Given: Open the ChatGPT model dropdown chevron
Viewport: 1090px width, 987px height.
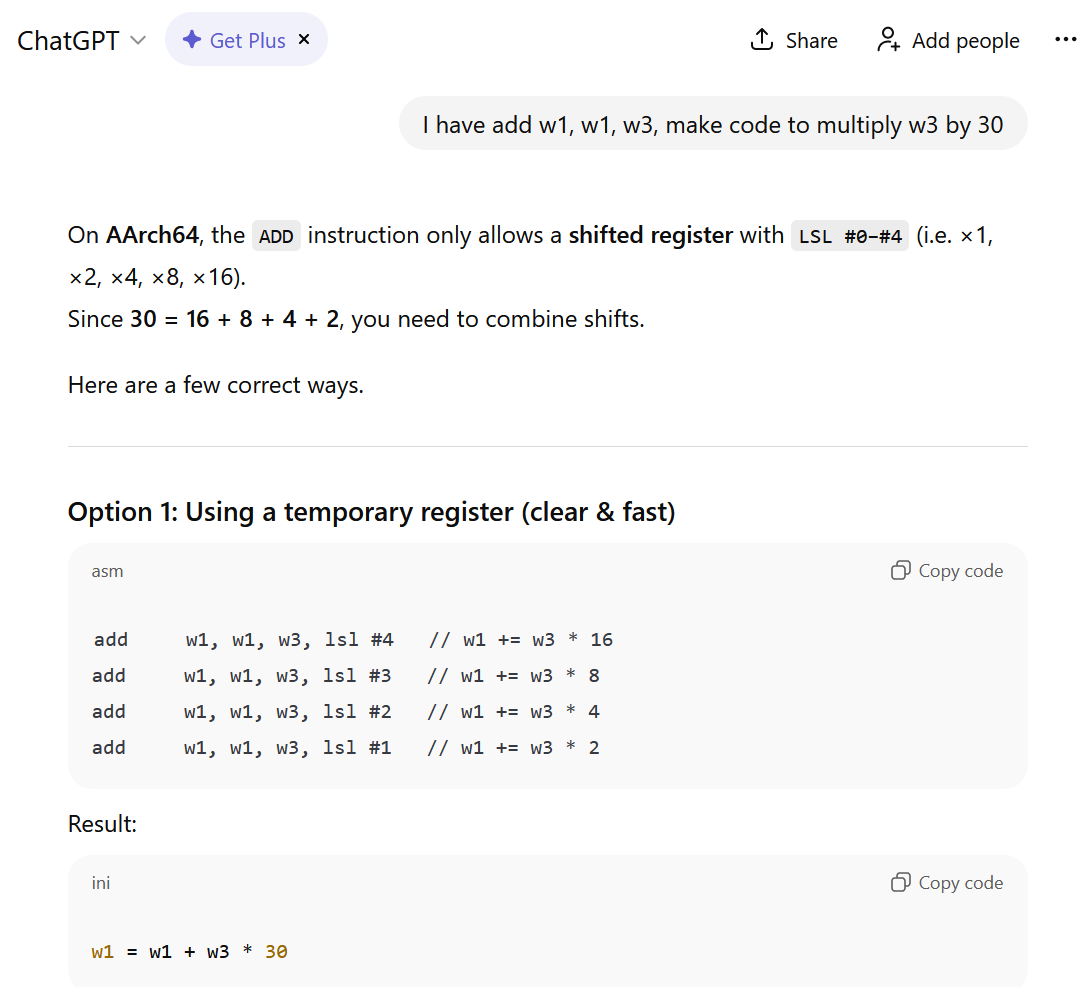Looking at the screenshot, I should tap(138, 40).
